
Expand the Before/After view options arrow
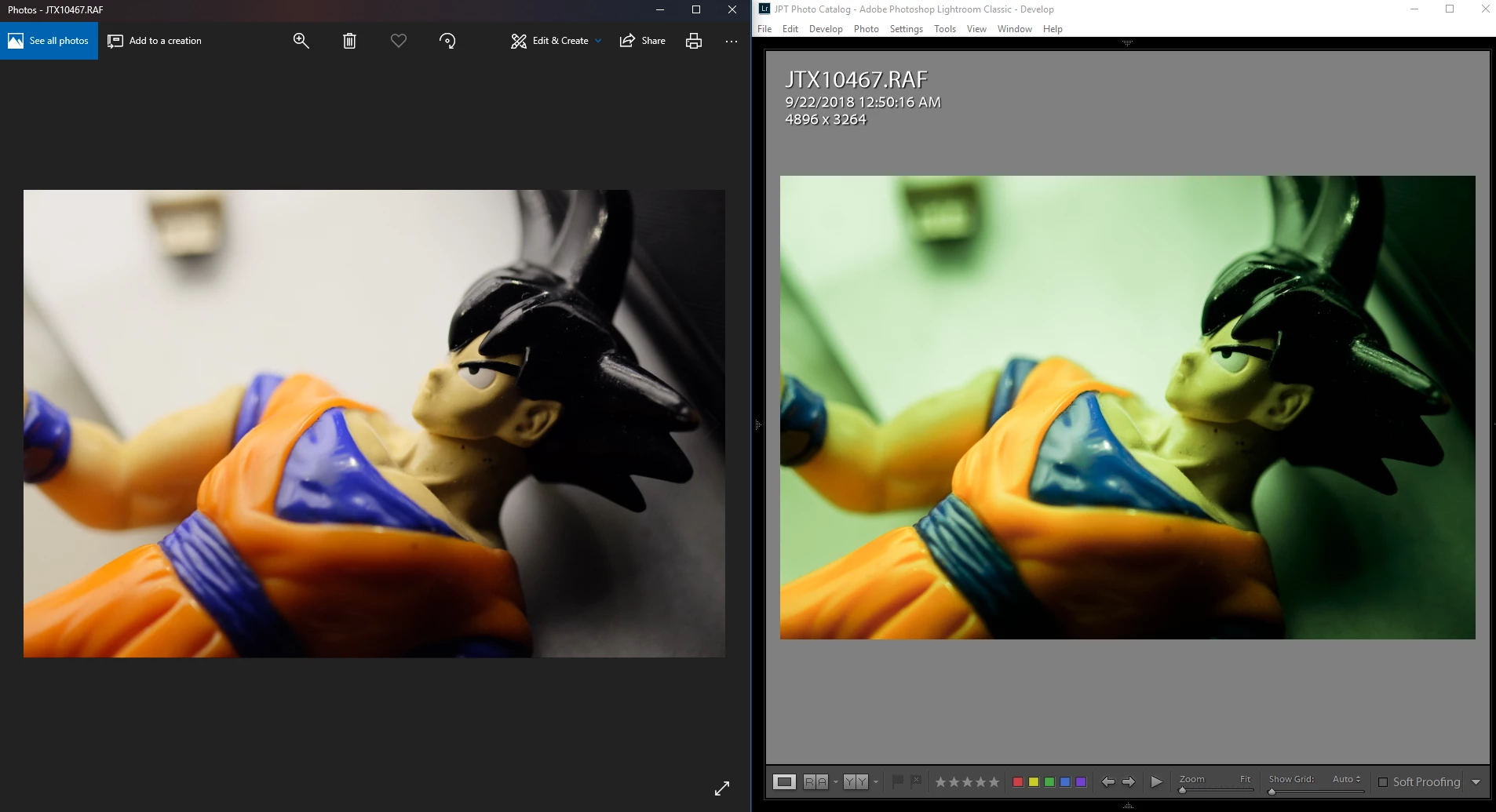coord(876,781)
